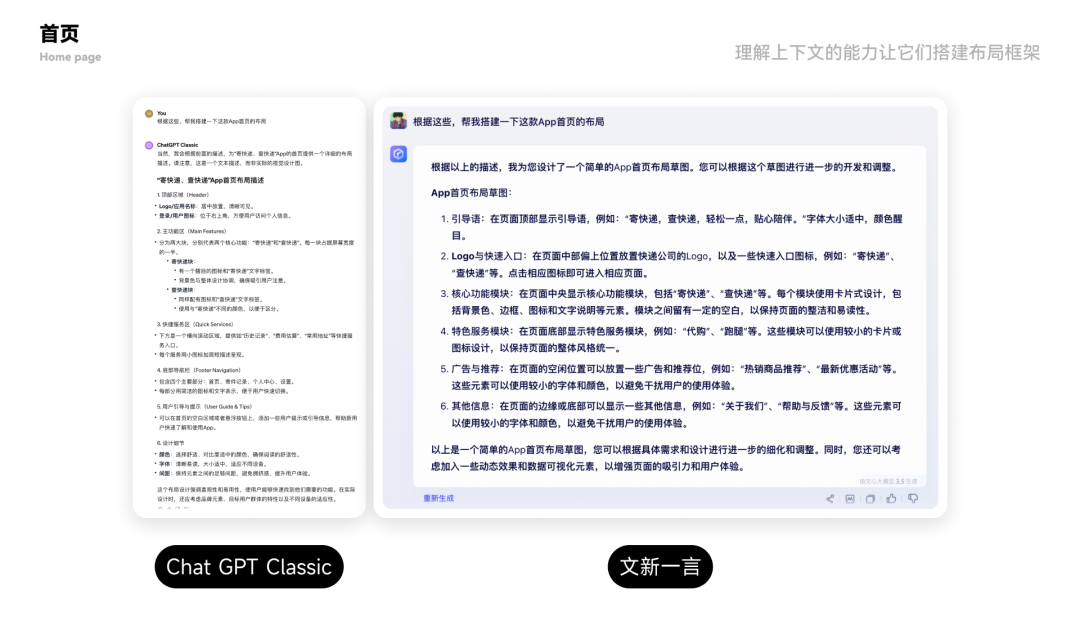1080x639 pixels.
Task: Give a thumbs up to the Wenxin answer
Action: coord(892,499)
